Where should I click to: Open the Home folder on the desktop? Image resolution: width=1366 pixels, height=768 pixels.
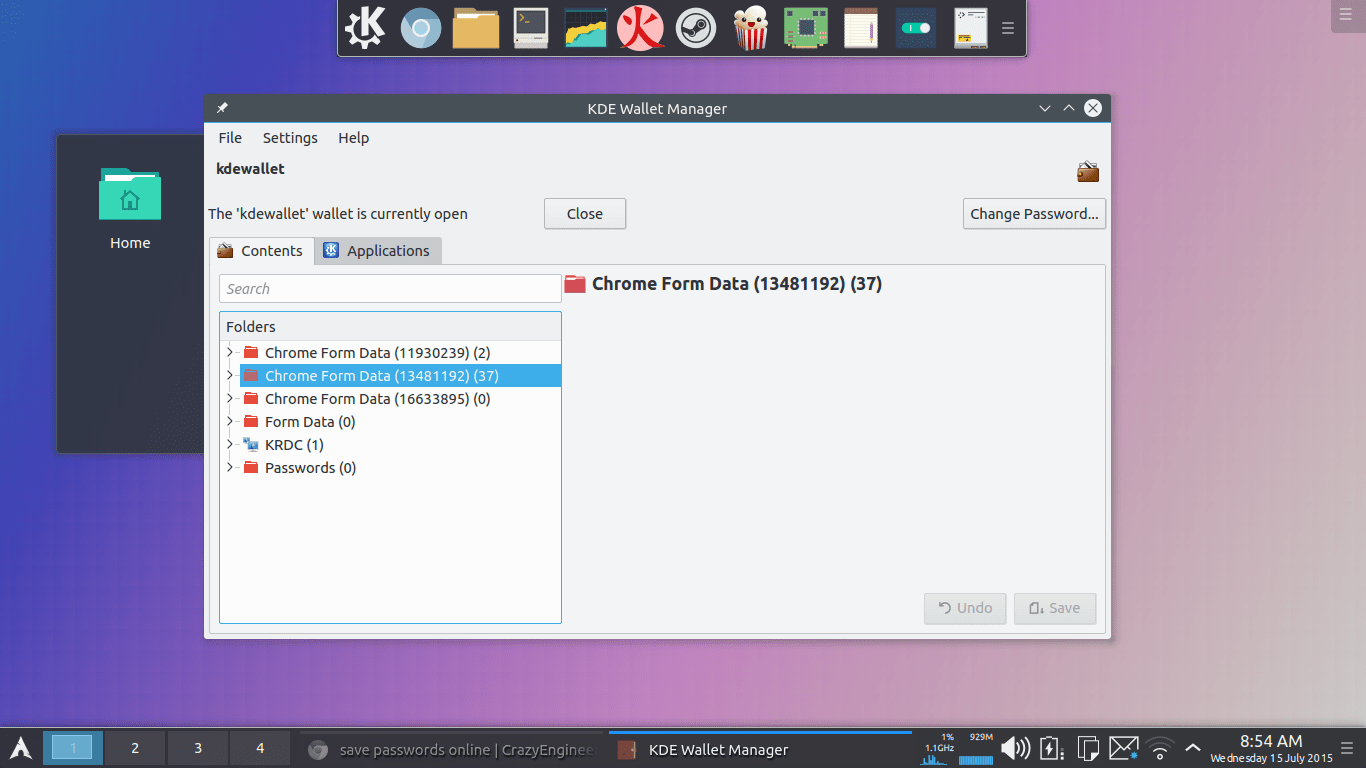(x=130, y=209)
